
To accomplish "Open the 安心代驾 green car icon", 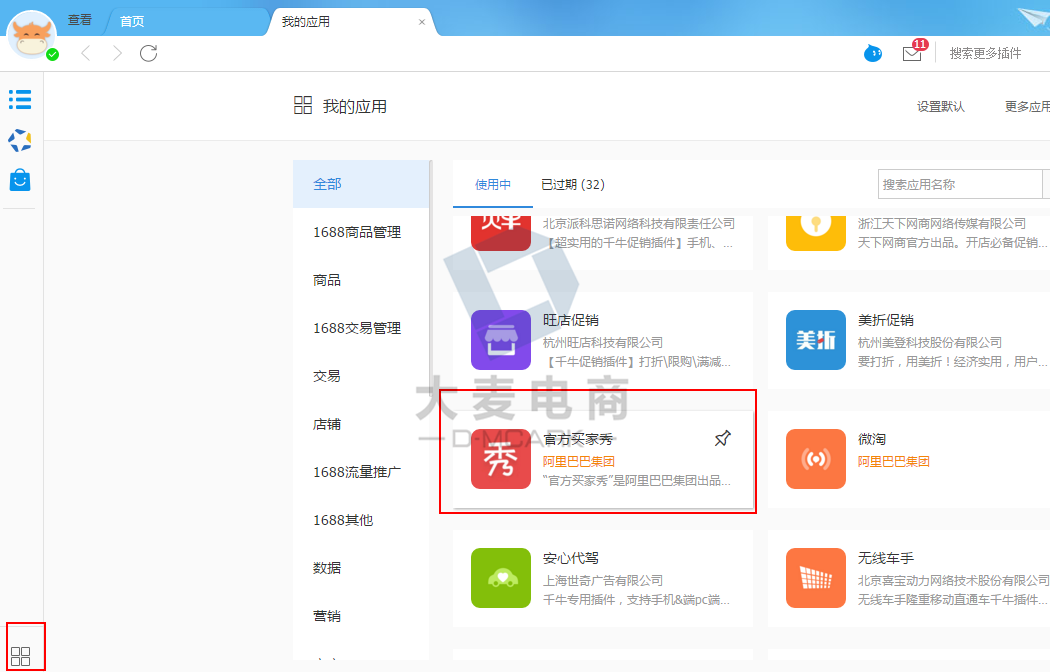I will pos(501,578).
